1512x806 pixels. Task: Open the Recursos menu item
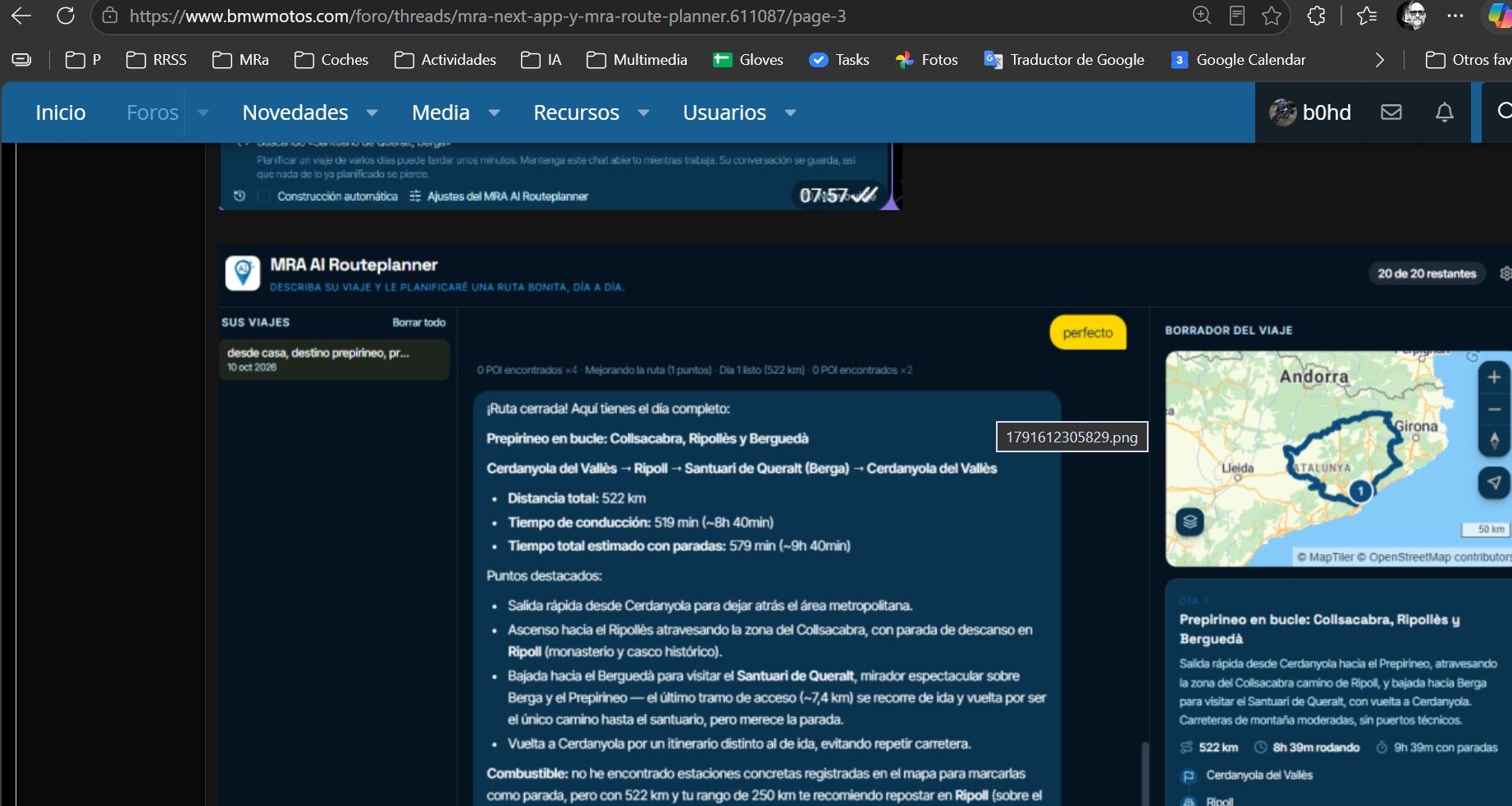(576, 112)
